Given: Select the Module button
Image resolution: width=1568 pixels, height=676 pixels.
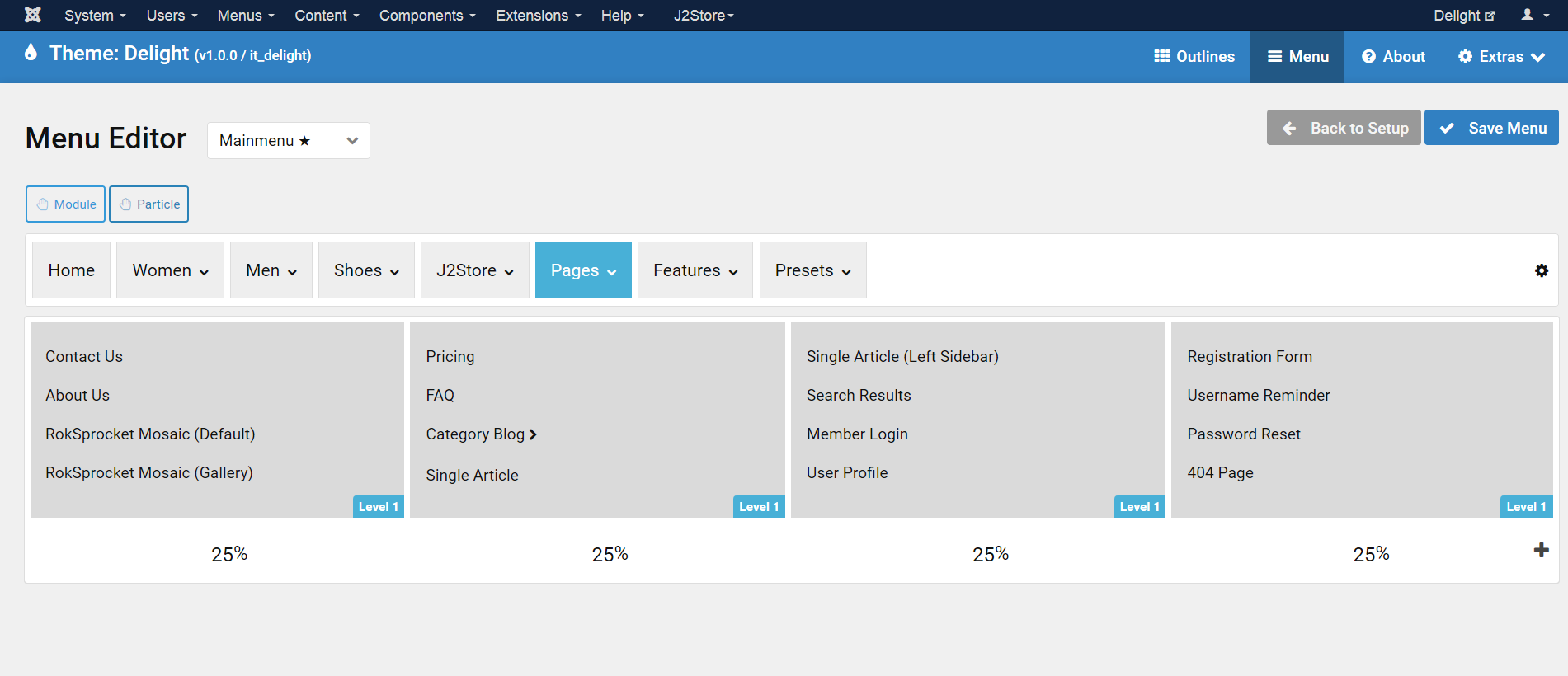Looking at the screenshot, I should (66, 204).
